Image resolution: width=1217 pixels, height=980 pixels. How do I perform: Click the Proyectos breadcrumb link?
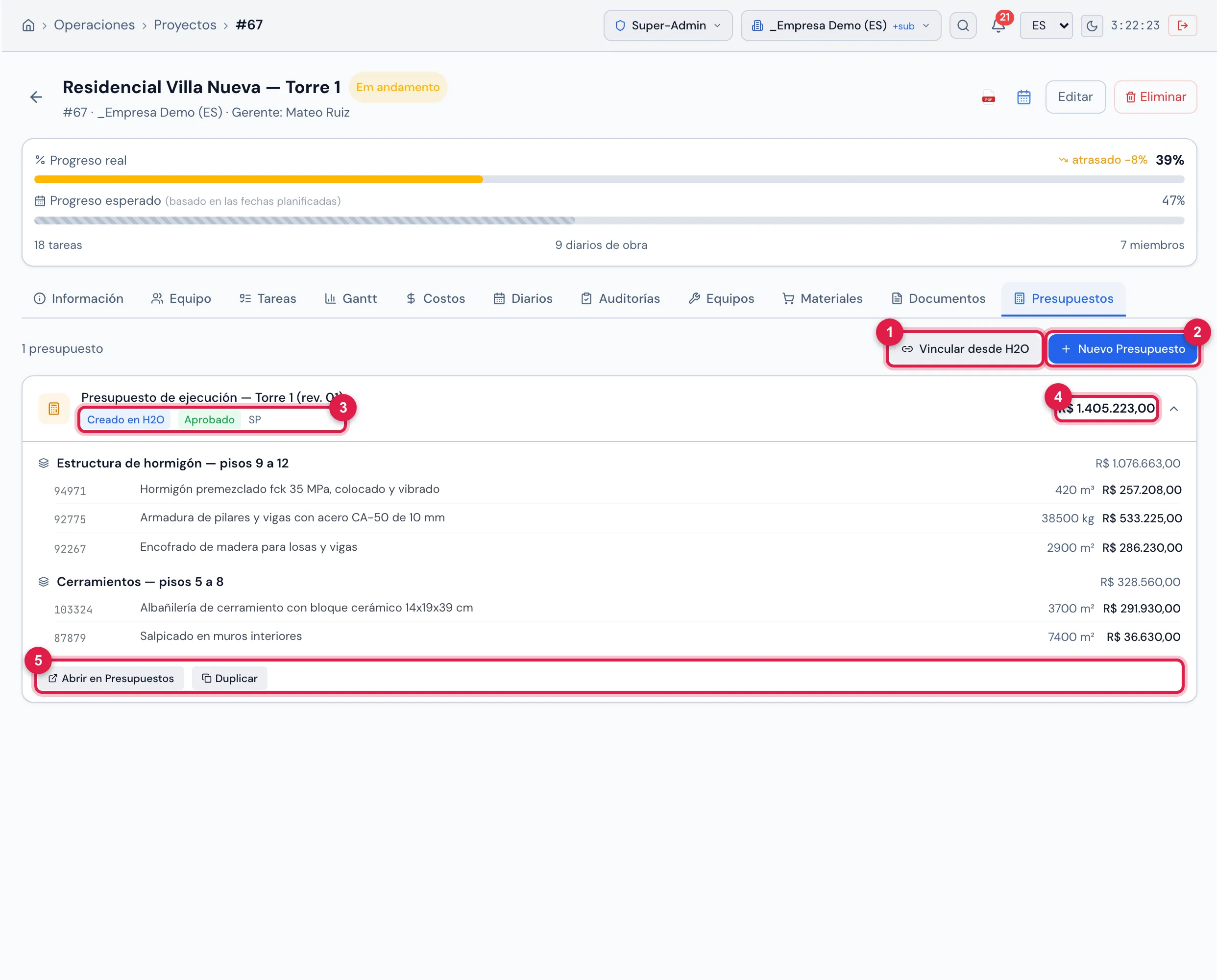[185, 25]
